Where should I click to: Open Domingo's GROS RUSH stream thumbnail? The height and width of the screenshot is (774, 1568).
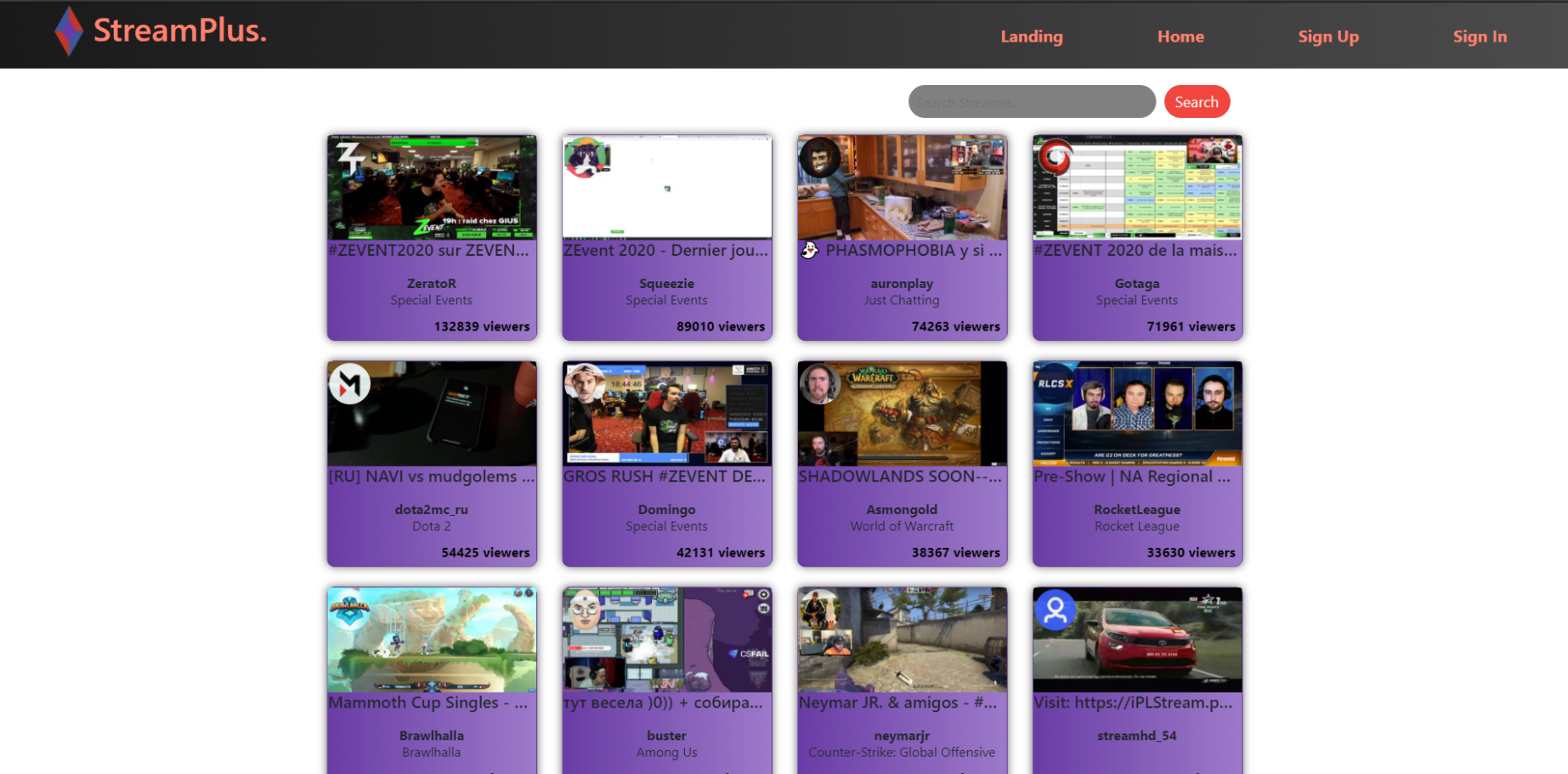click(667, 413)
